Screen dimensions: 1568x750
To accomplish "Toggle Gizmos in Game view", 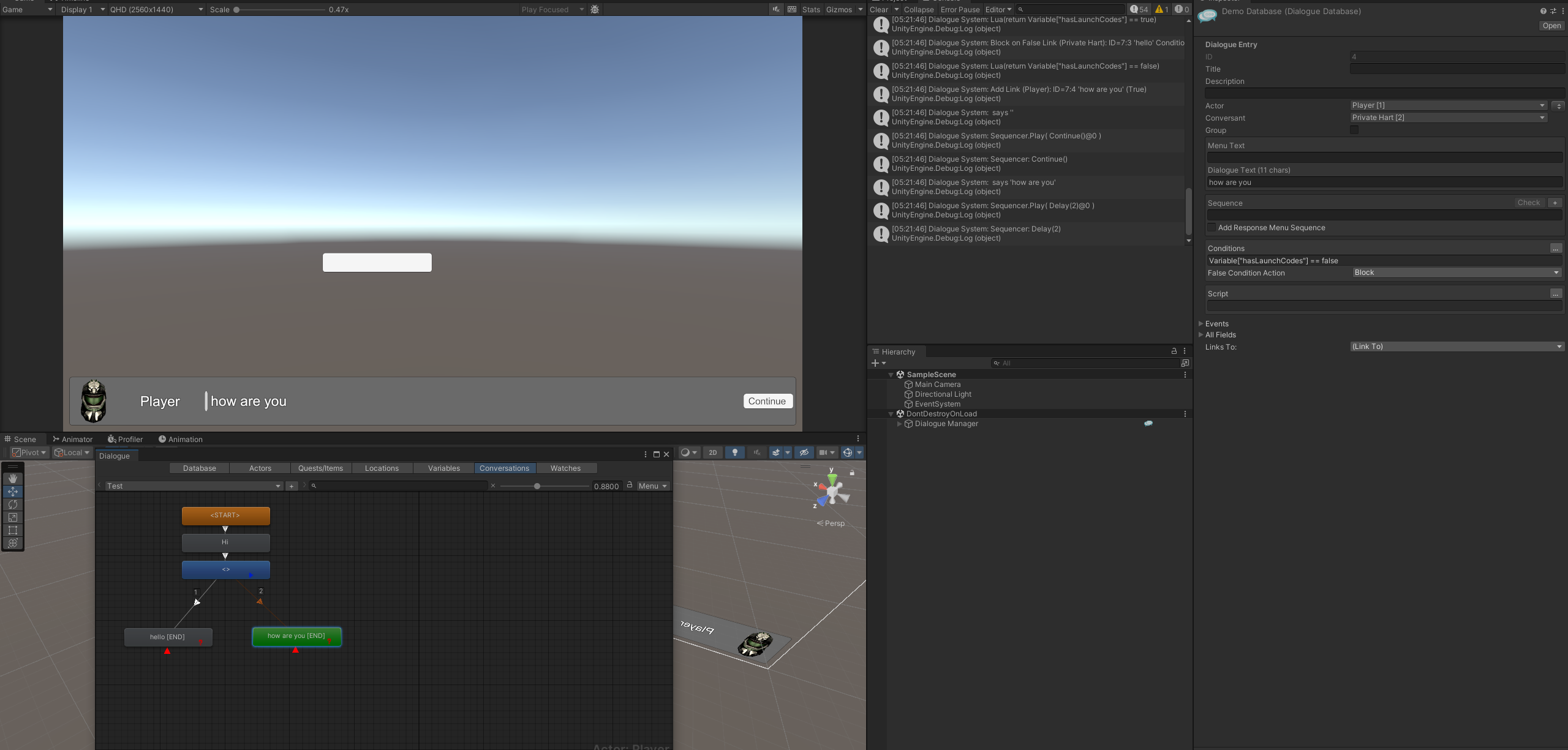I will [839, 9].
